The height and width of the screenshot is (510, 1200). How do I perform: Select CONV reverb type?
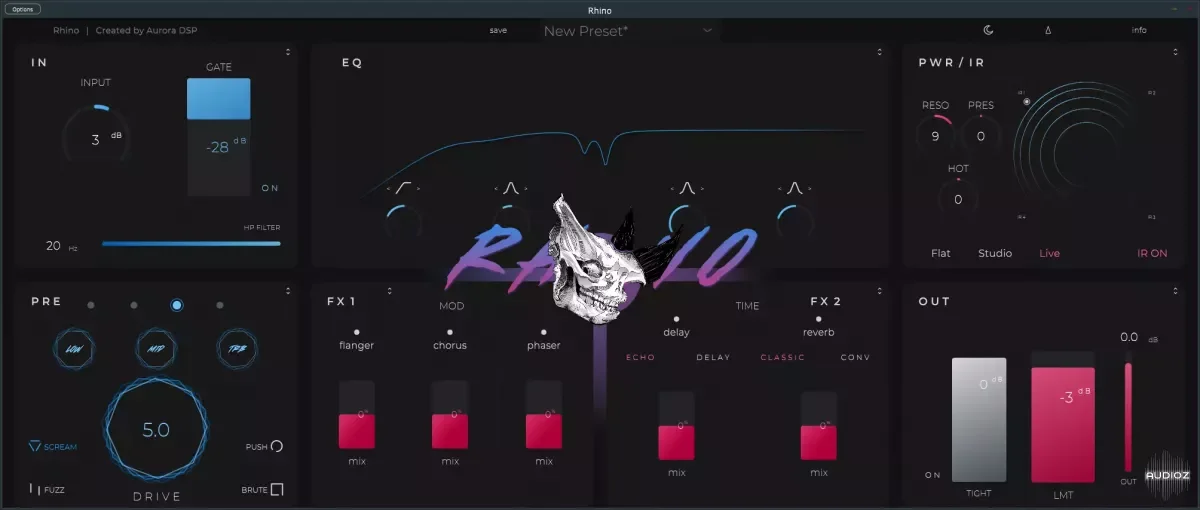pyautogui.click(x=855, y=357)
